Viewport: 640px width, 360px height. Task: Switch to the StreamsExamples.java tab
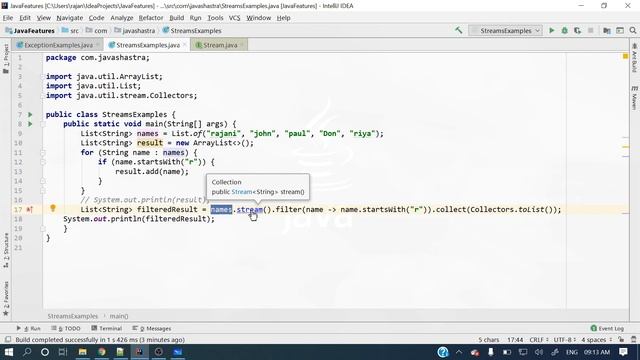148,45
